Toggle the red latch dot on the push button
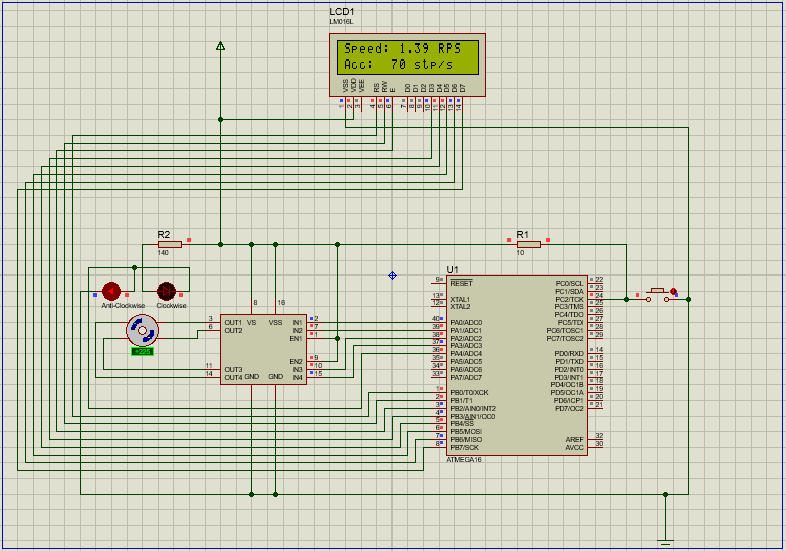 pyautogui.click(x=673, y=291)
